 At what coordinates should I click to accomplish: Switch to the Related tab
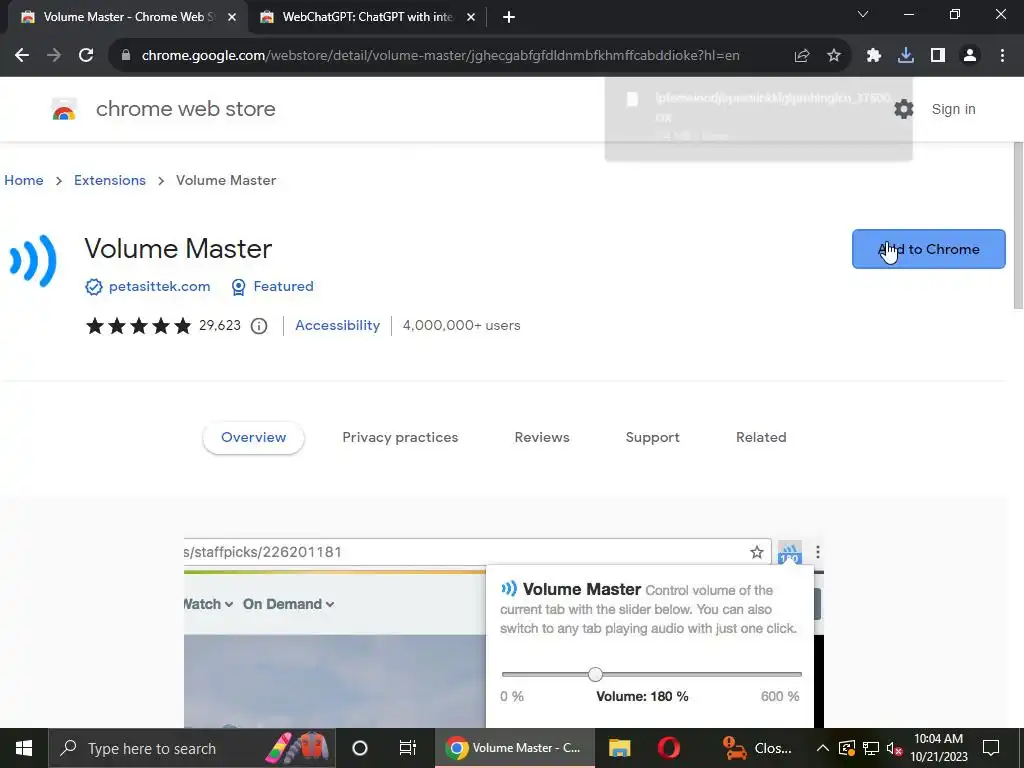tap(761, 438)
